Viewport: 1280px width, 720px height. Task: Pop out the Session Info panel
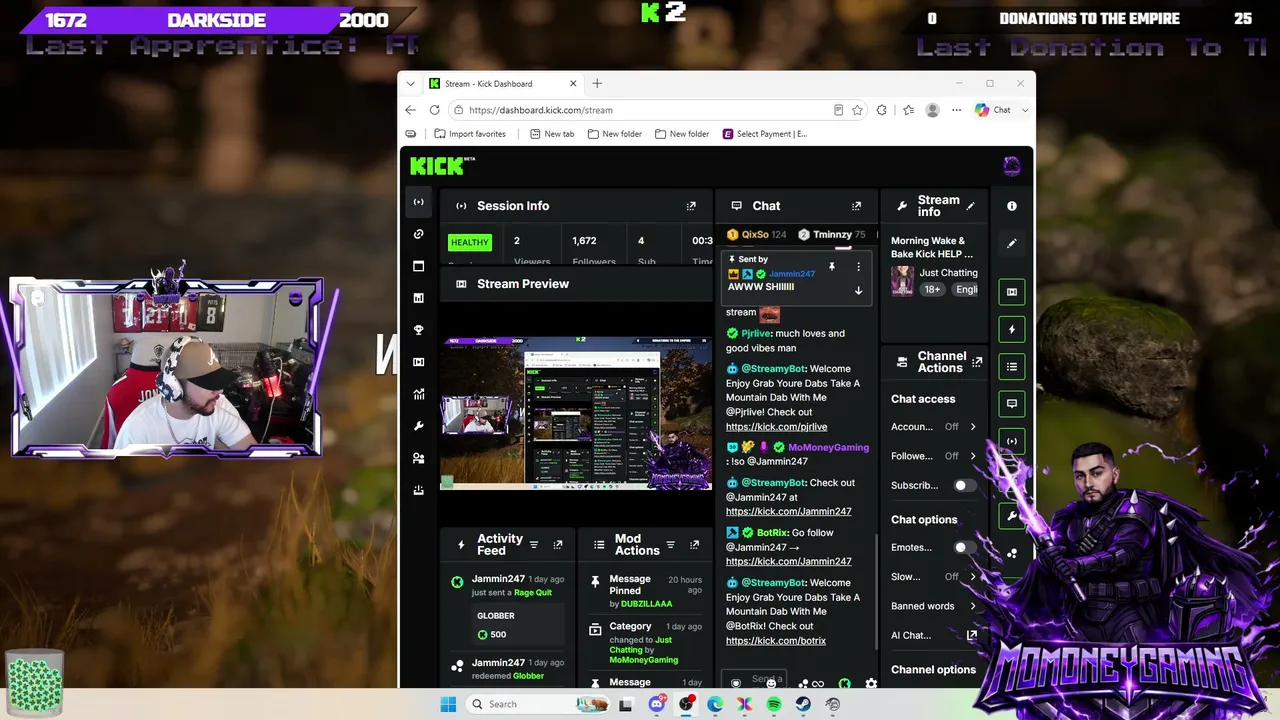coord(691,206)
